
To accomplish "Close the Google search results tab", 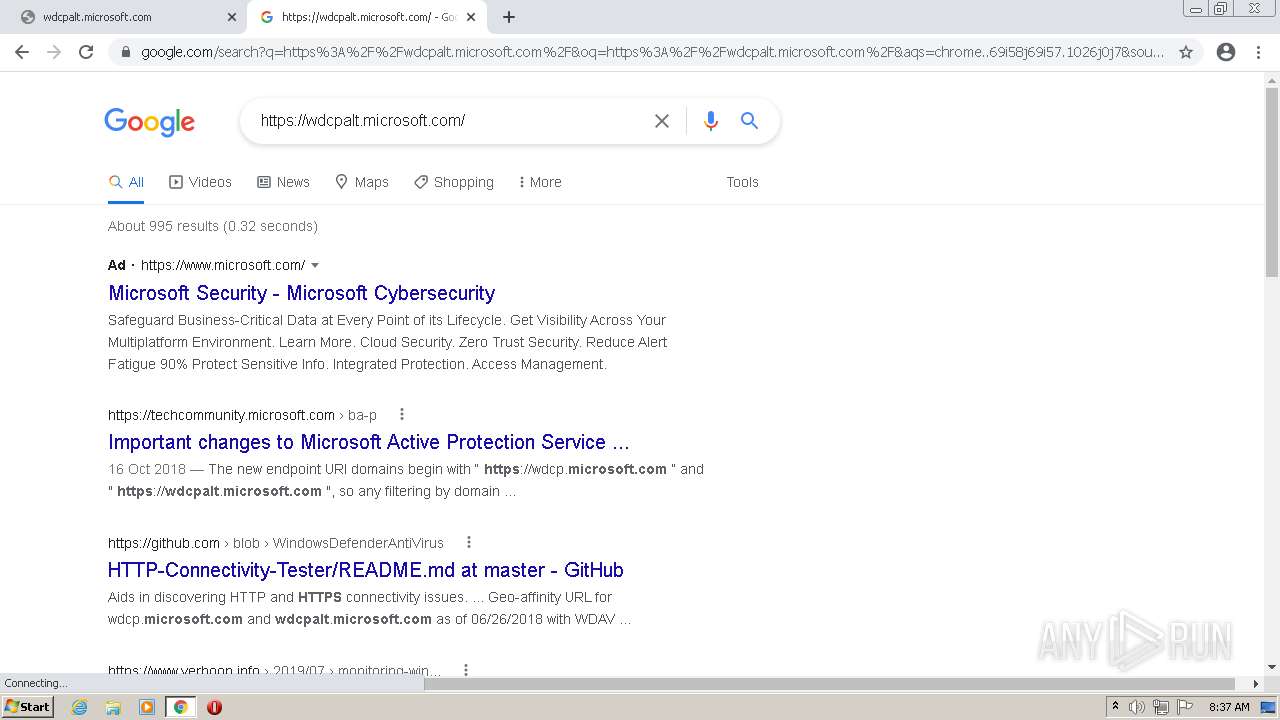I will [x=471, y=17].
